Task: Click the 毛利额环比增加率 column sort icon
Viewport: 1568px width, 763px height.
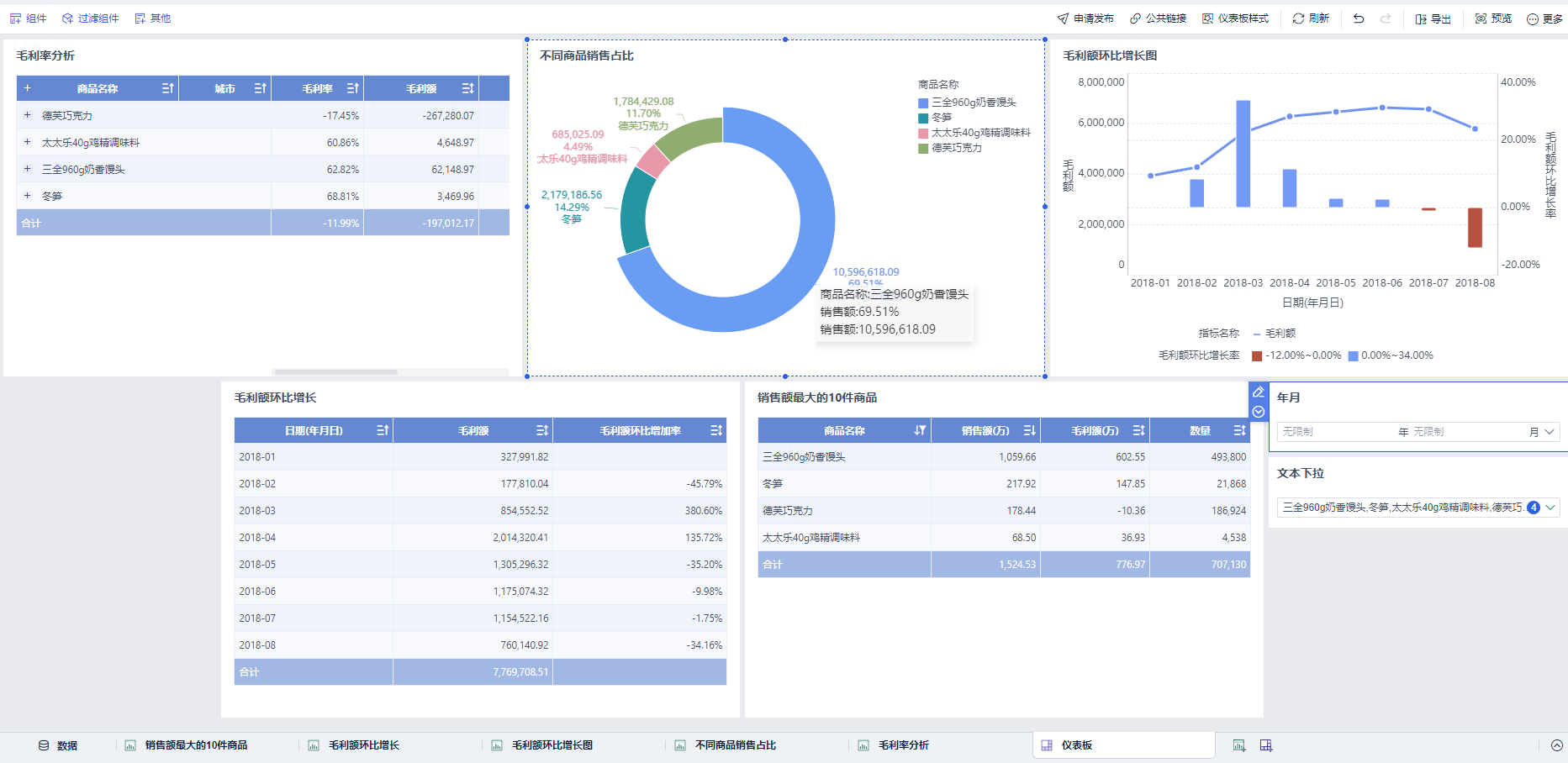Action: [x=716, y=430]
